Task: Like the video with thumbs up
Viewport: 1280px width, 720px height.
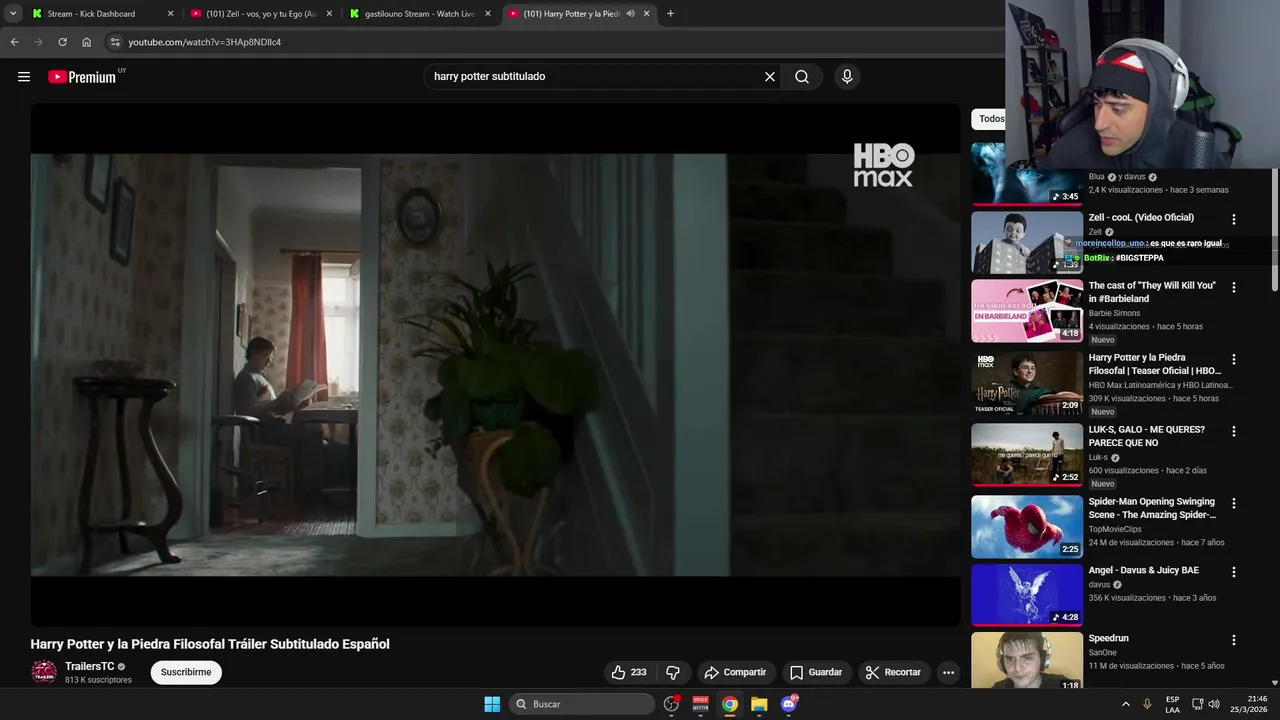Action: point(629,672)
